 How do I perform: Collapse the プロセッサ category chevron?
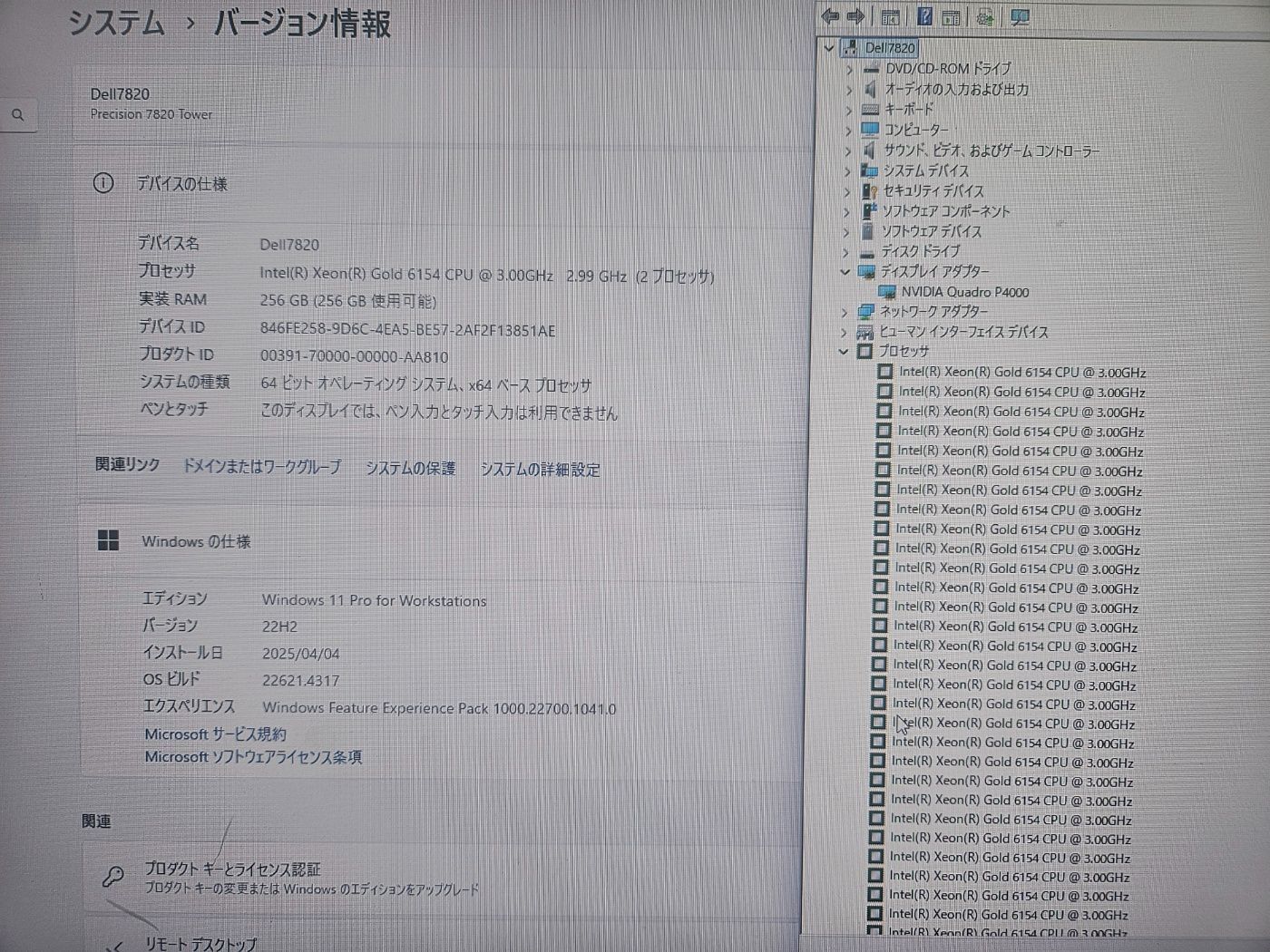click(843, 352)
